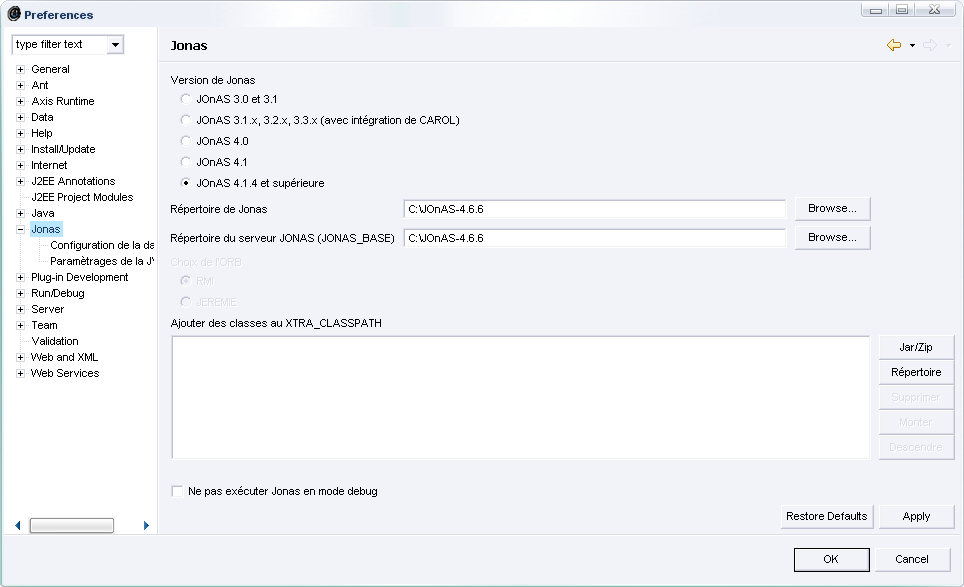964x587 pixels.
Task: Browse for the JONAS_BASE directory
Action: click(x=832, y=237)
